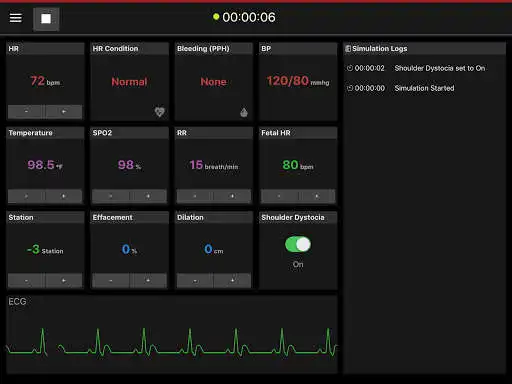Lower SPO2 using its minus button
Image resolution: width=512 pixels, height=384 pixels.
click(x=111, y=196)
